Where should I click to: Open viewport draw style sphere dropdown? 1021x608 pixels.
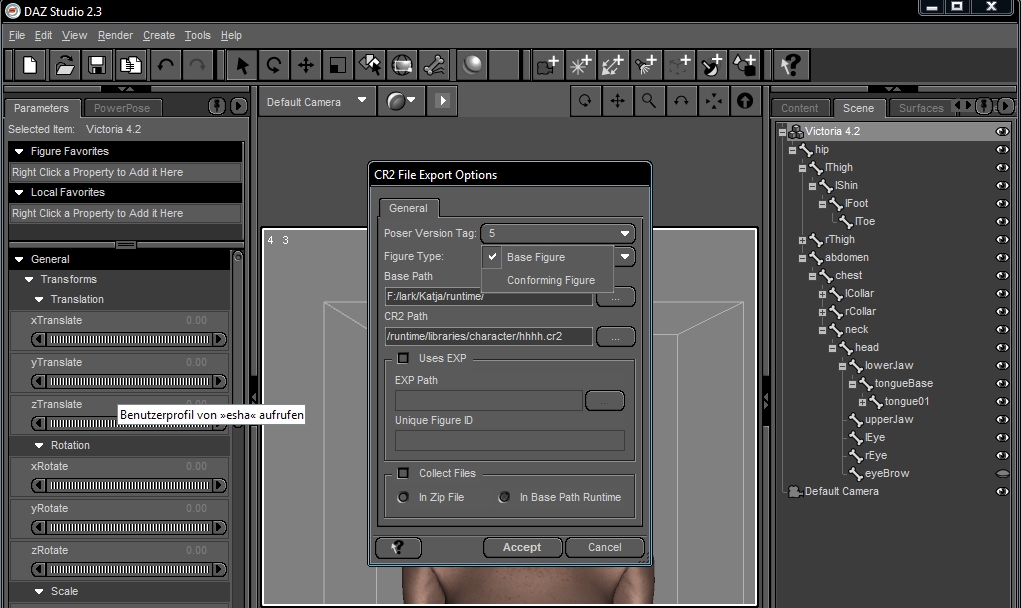(x=400, y=101)
